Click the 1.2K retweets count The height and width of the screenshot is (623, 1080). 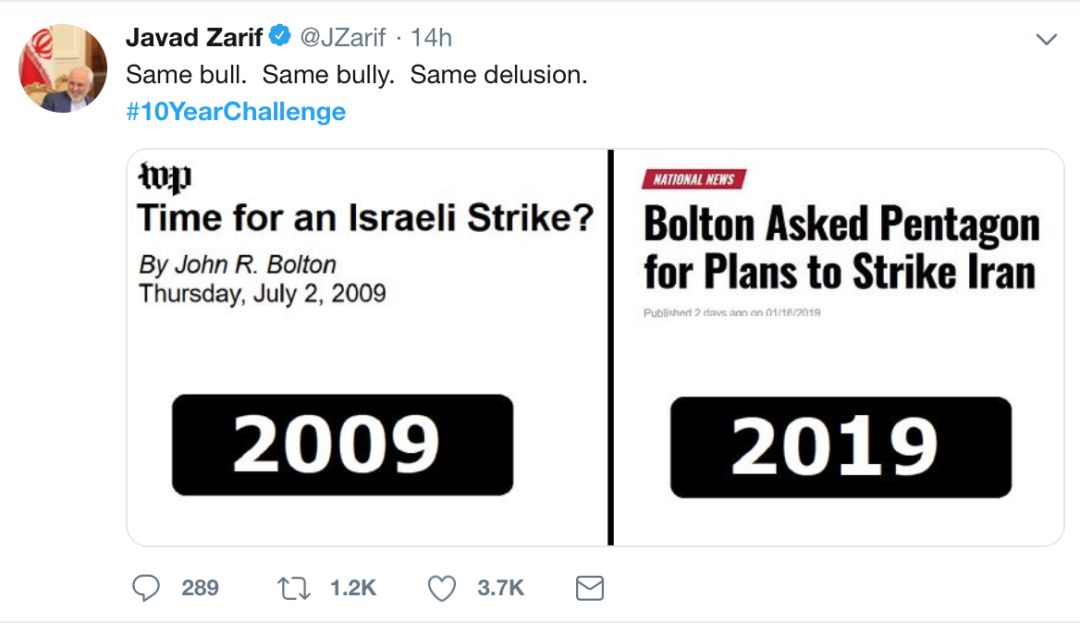pos(353,588)
